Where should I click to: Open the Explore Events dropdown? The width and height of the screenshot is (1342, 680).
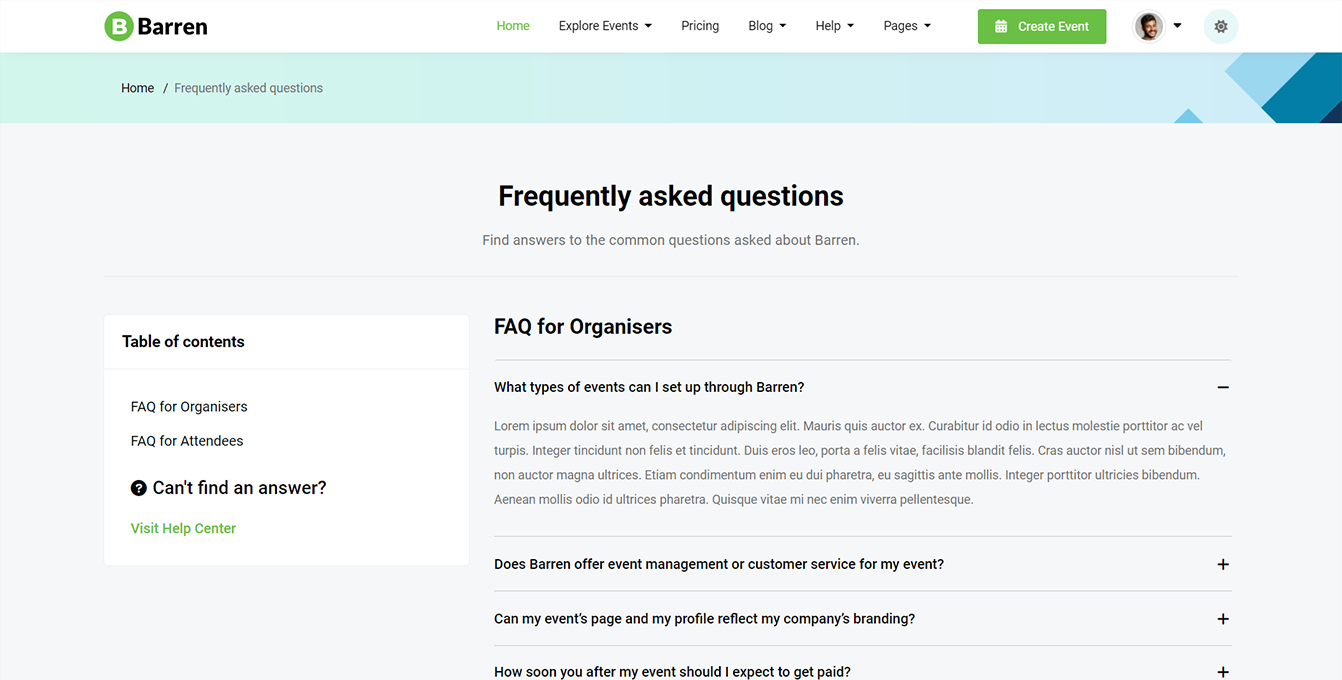click(605, 26)
